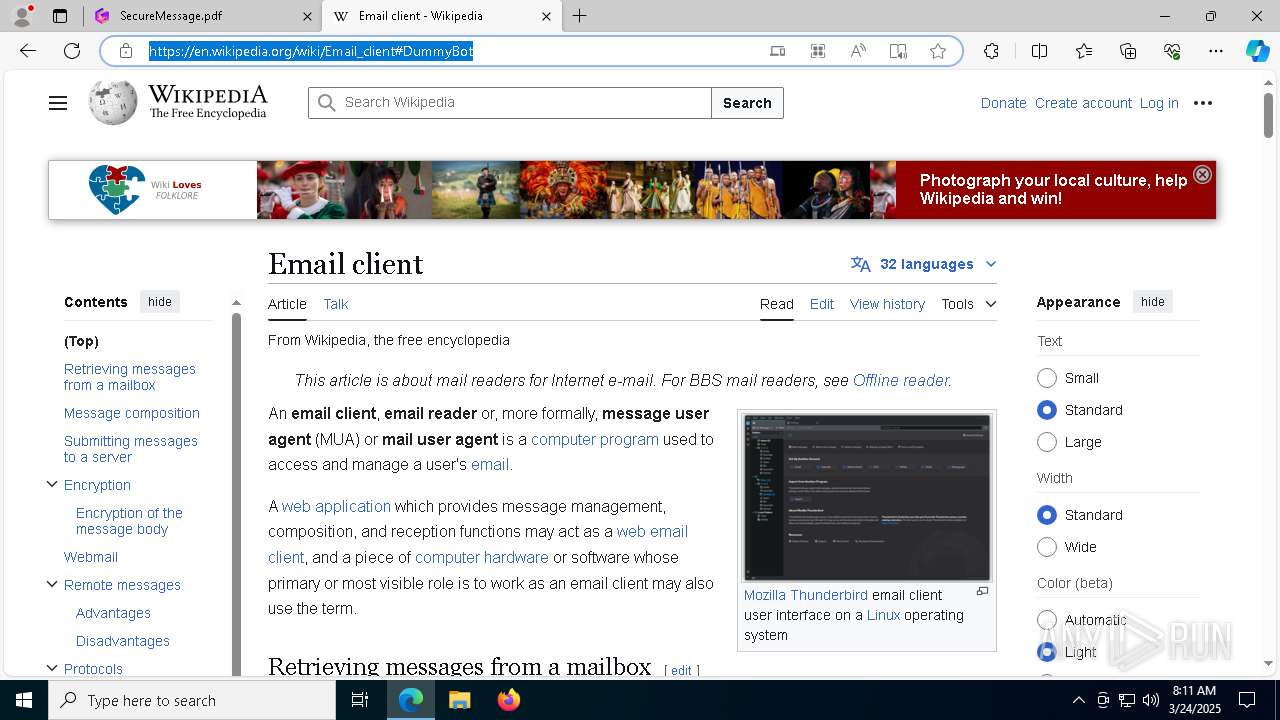Image resolution: width=1280 pixels, height=720 pixels.
Task: View site information via the lock icon
Action: tap(126, 51)
